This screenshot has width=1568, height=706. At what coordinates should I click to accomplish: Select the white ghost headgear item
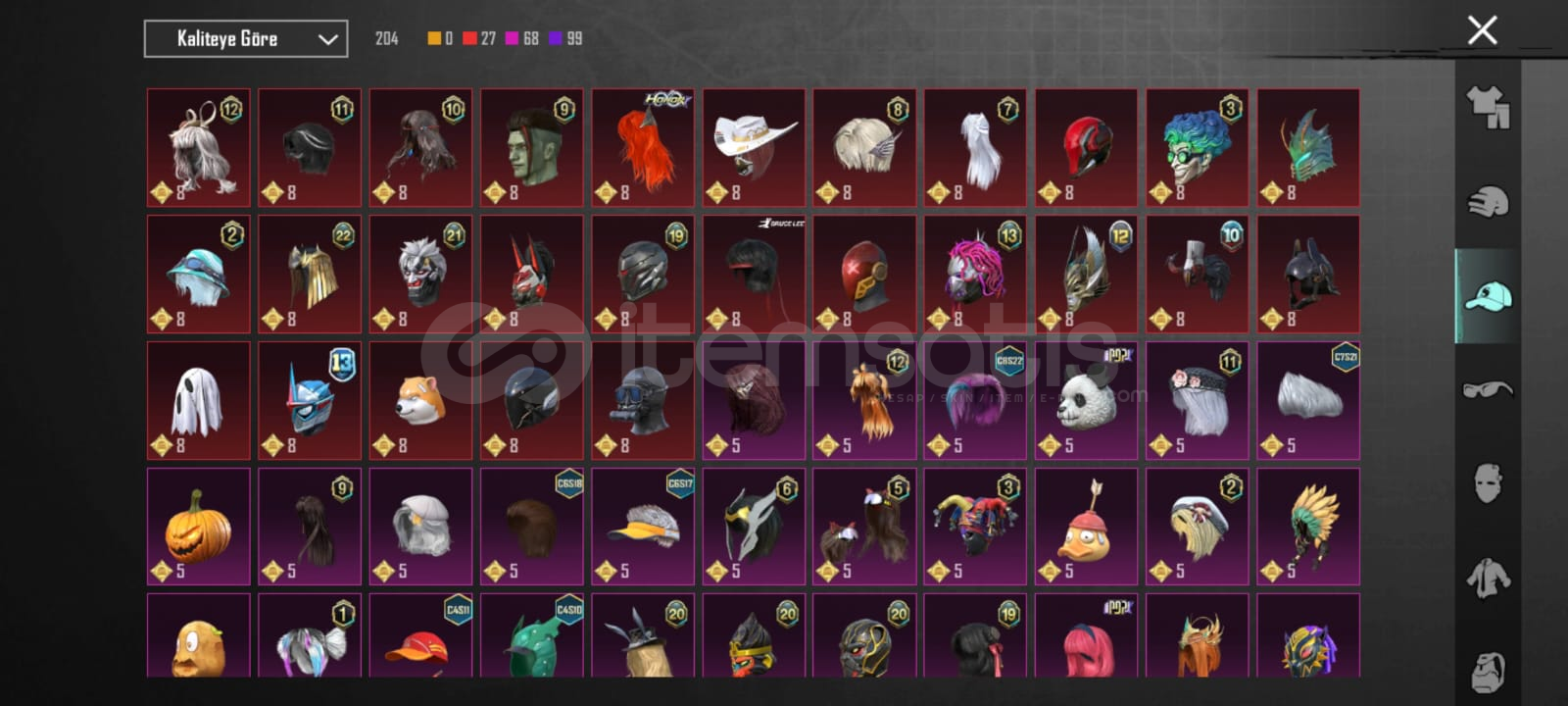(199, 400)
